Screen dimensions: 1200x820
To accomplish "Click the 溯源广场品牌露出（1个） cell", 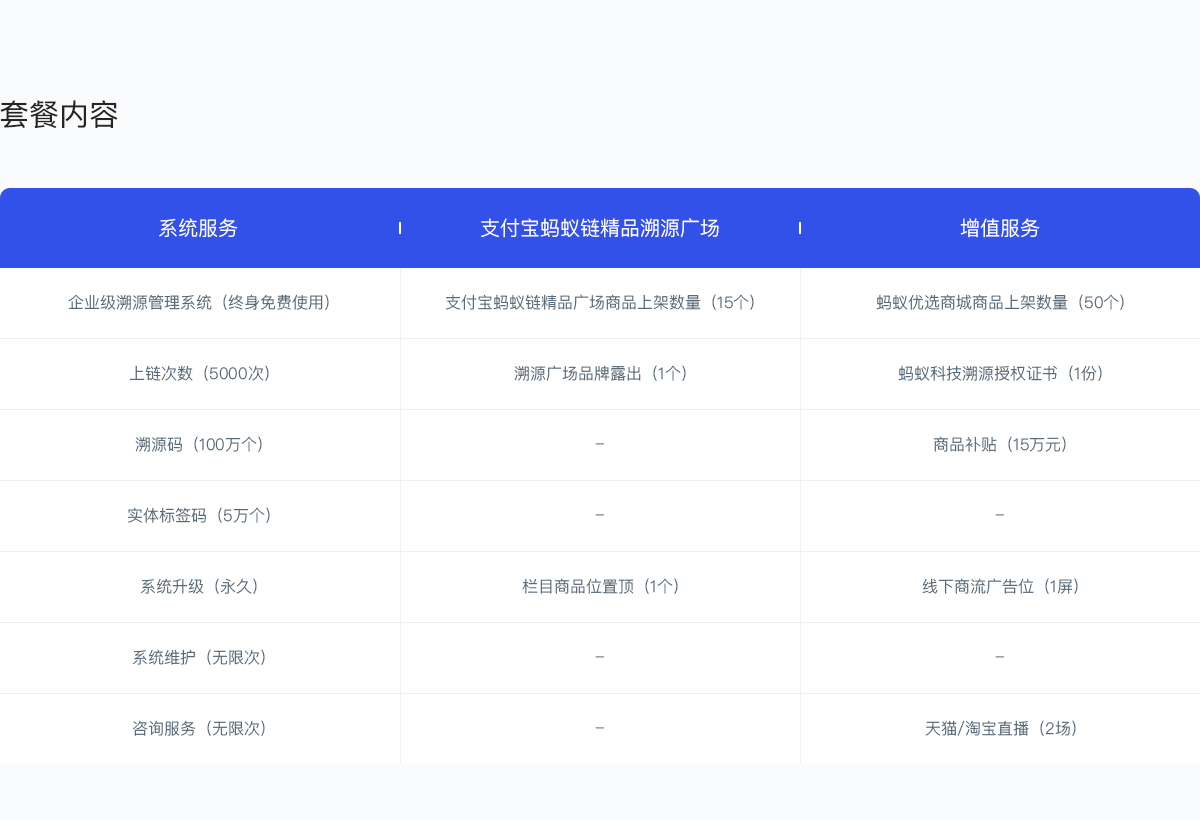I will (600, 374).
